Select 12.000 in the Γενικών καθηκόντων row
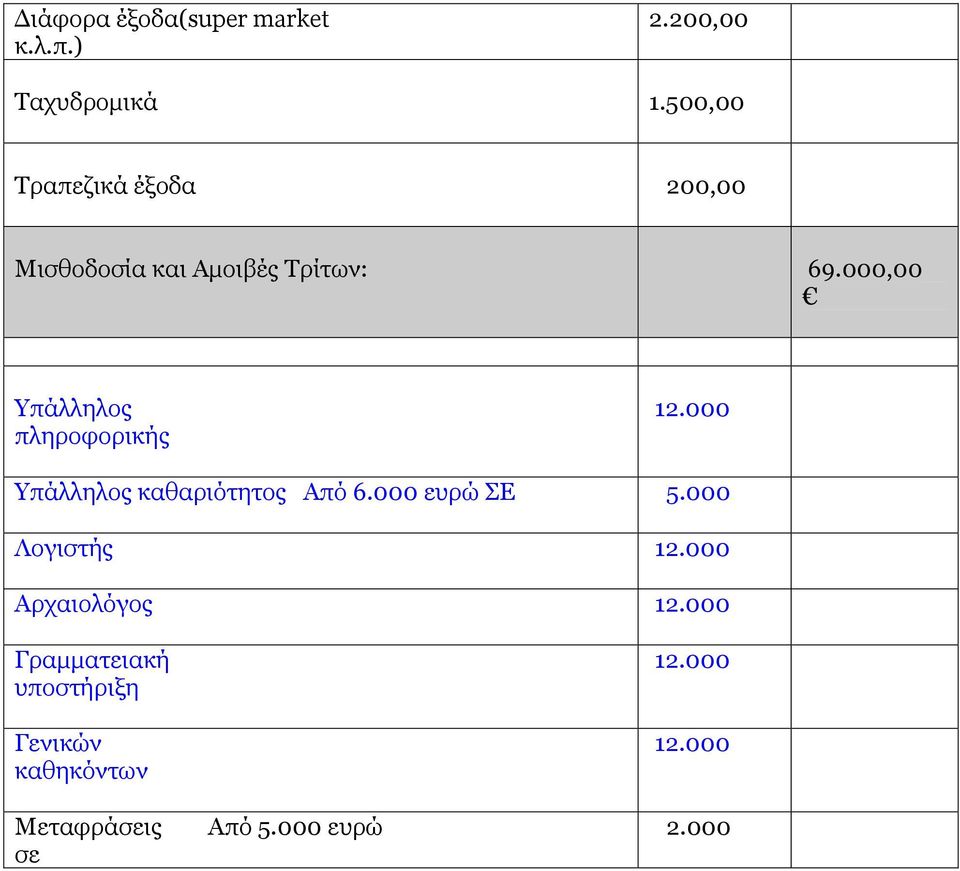This screenshot has height=871, width=960. point(692,744)
